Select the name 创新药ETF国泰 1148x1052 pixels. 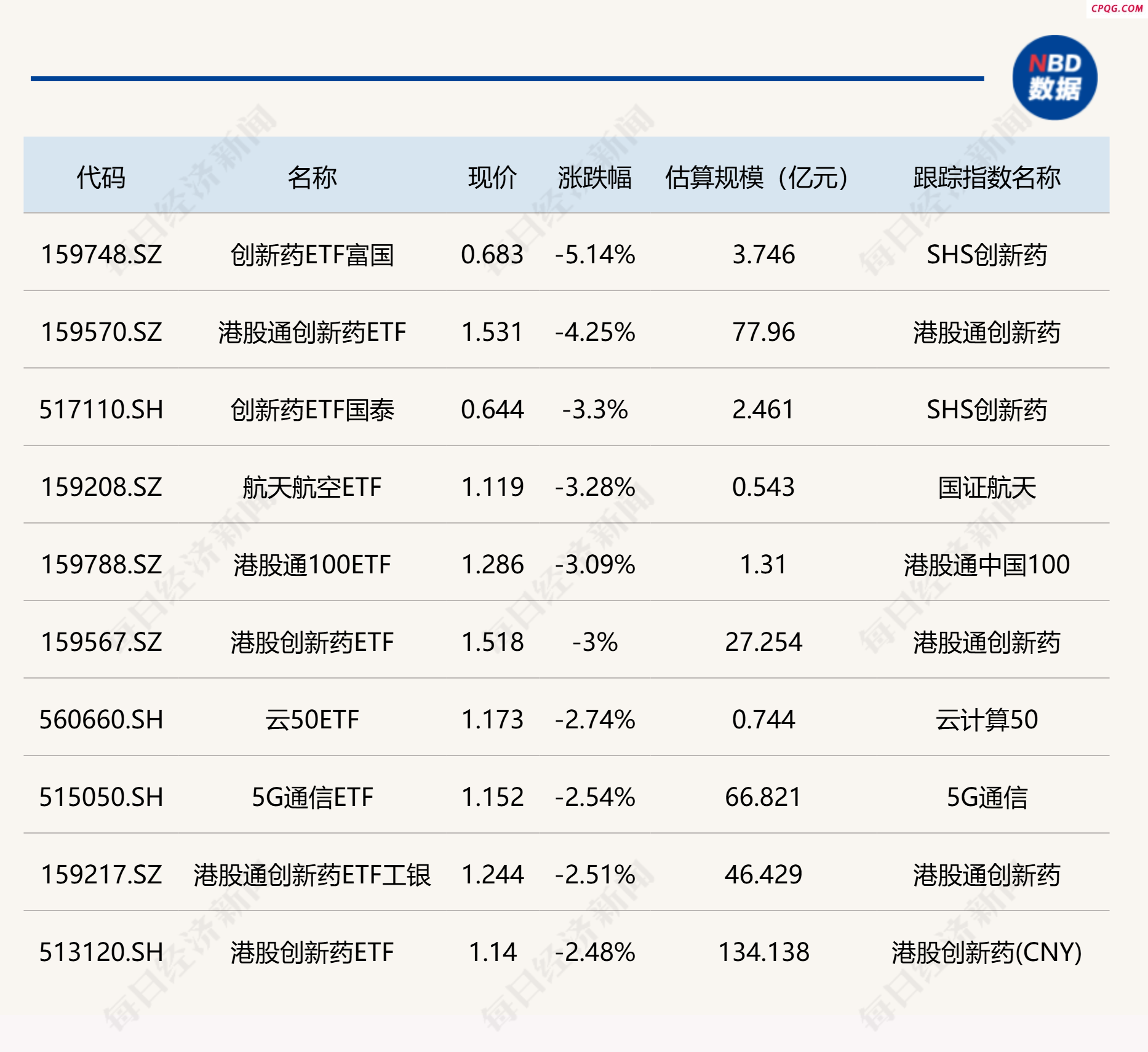pyautogui.click(x=312, y=410)
